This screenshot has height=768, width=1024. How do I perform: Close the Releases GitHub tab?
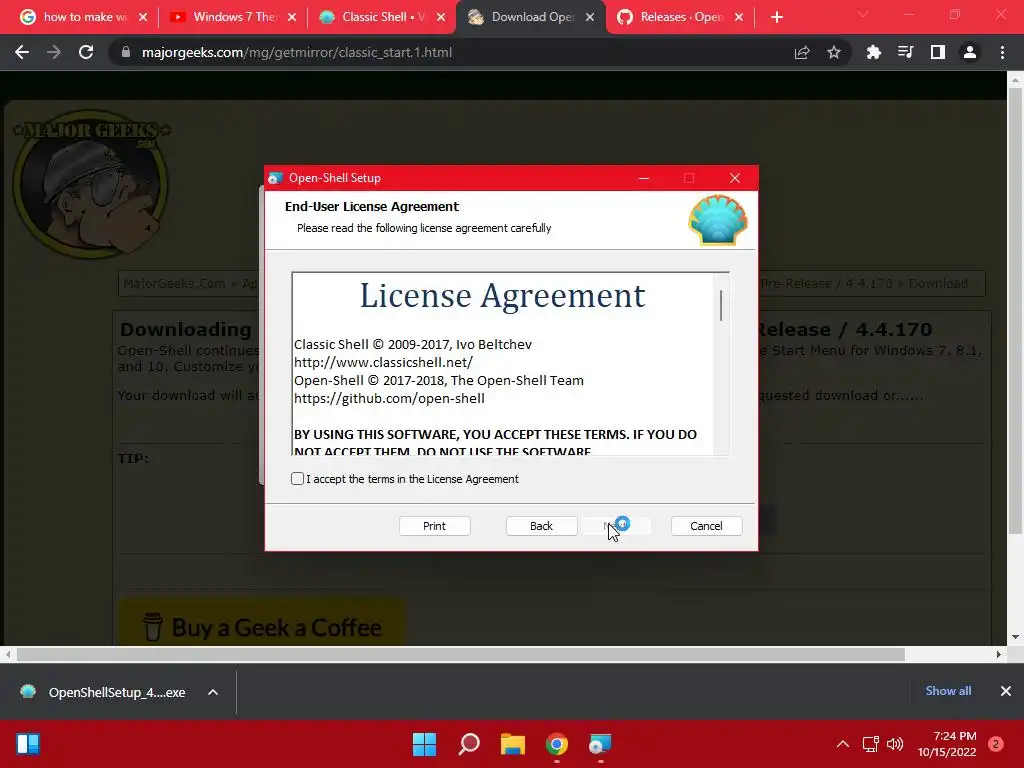[x=739, y=17]
